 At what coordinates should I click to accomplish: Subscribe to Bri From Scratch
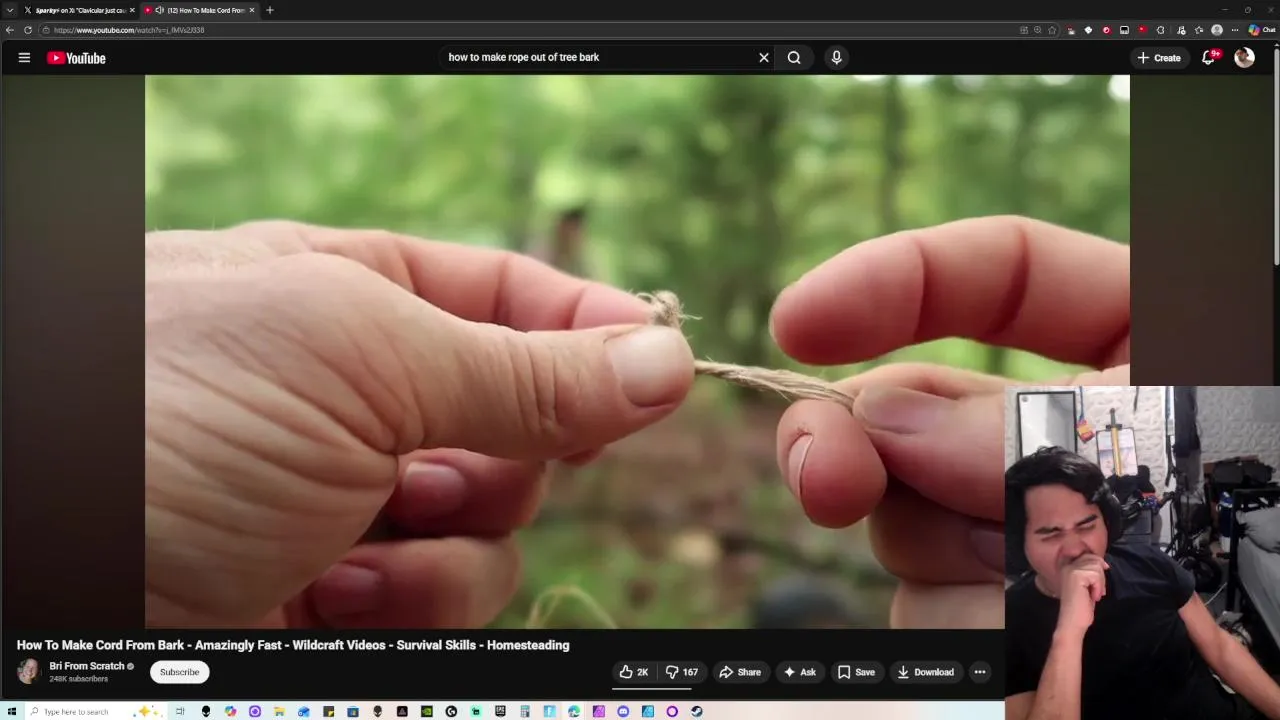pyautogui.click(x=180, y=672)
